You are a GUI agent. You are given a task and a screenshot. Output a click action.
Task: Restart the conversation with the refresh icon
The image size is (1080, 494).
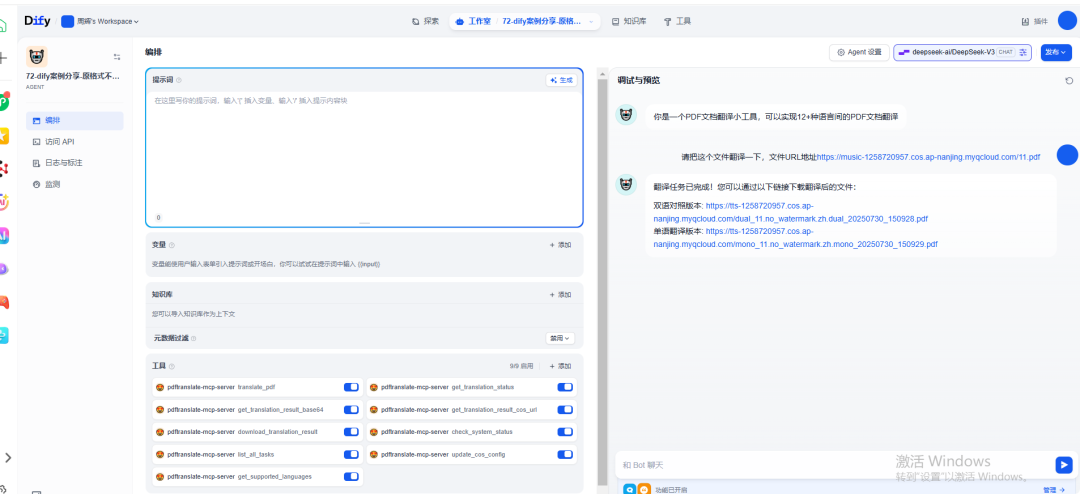pyautogui.click(x=1069, y=81)
